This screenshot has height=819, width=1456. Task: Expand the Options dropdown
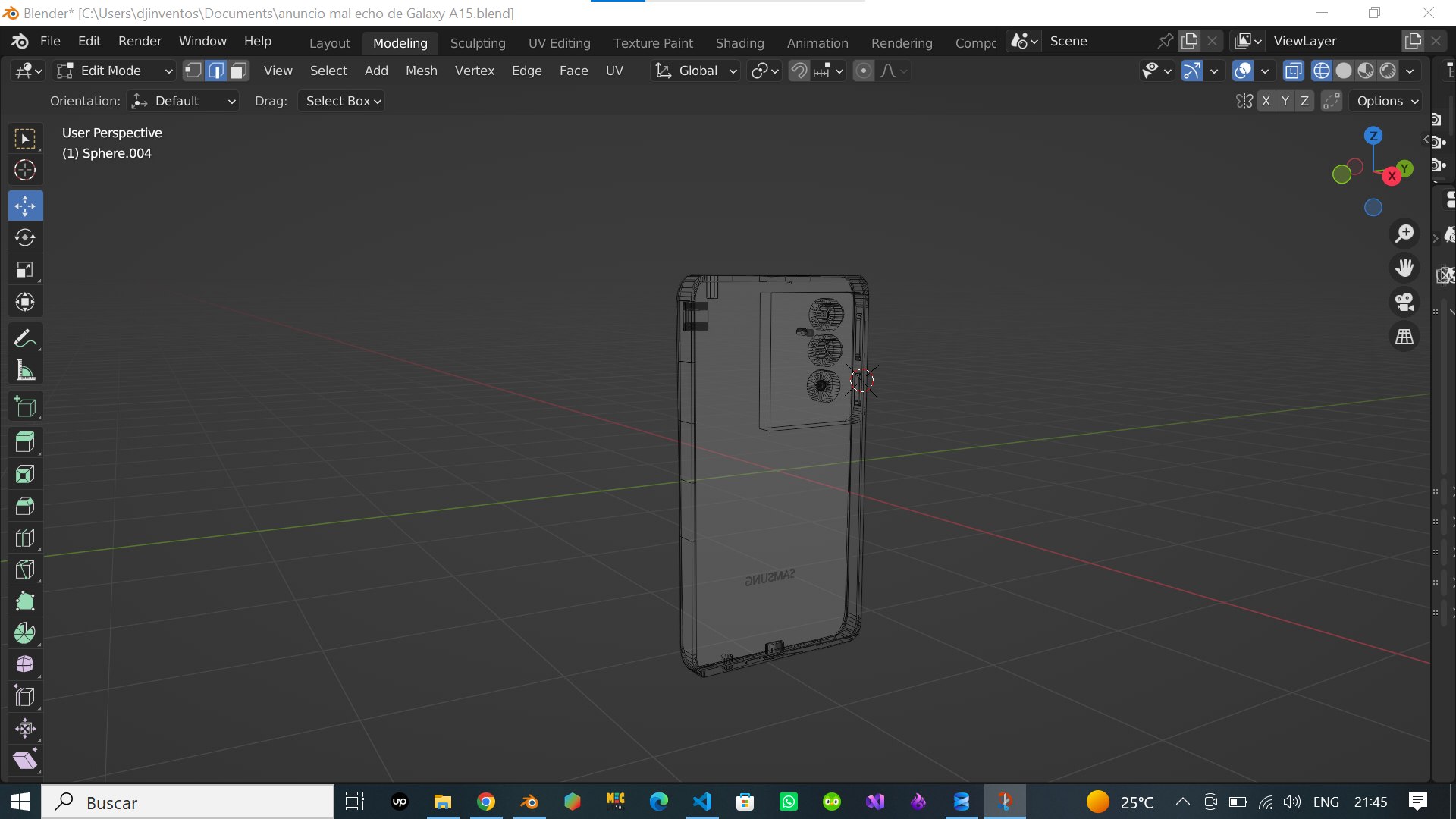coord(1386,101)
